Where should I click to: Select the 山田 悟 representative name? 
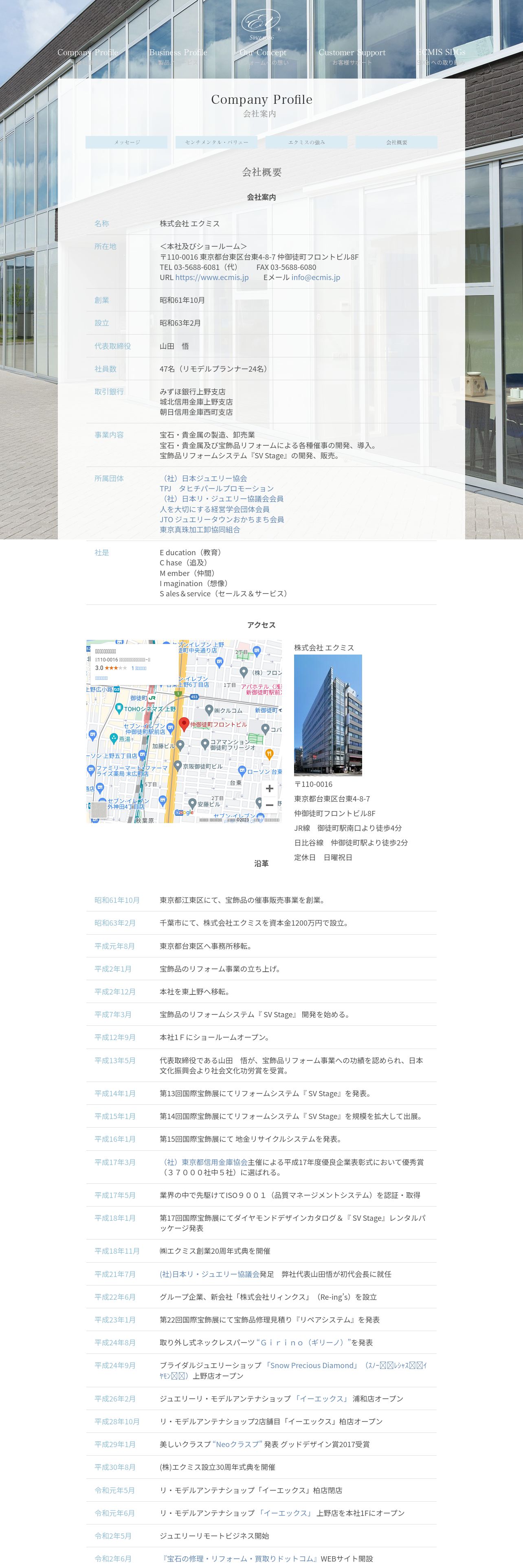pos(174,346)
